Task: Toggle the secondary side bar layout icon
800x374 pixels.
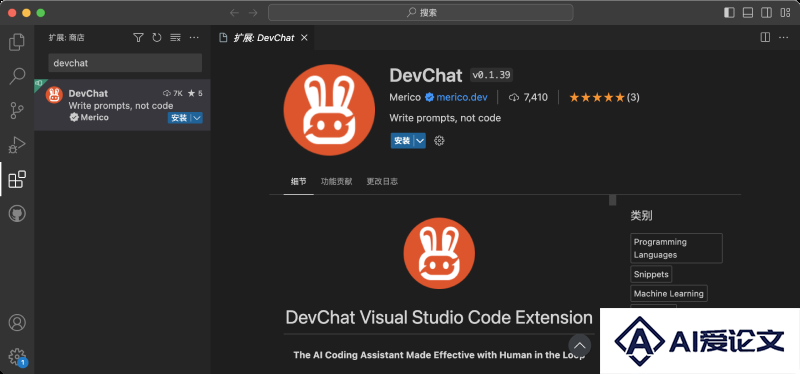Action: [x=766, y=13]
